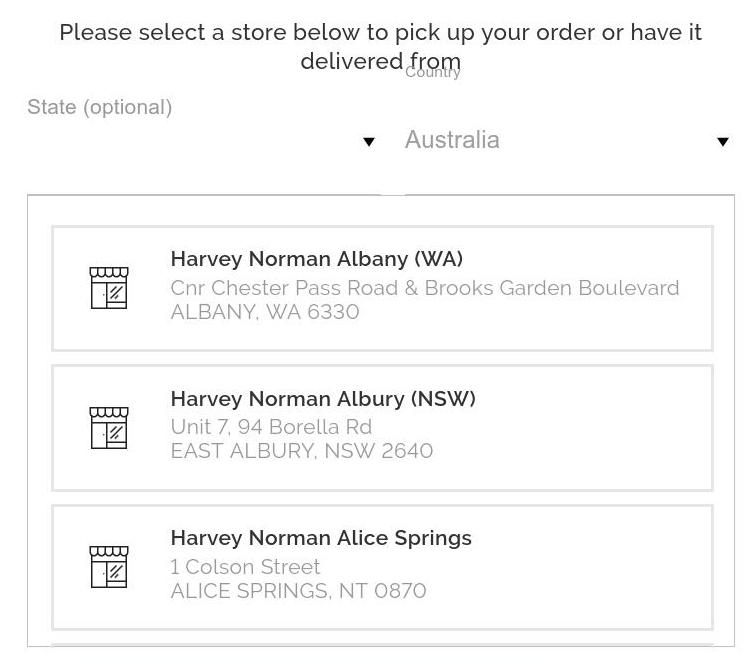
Task: Click the Unit 7, 94 Borella Rd address
Action: 271,427
